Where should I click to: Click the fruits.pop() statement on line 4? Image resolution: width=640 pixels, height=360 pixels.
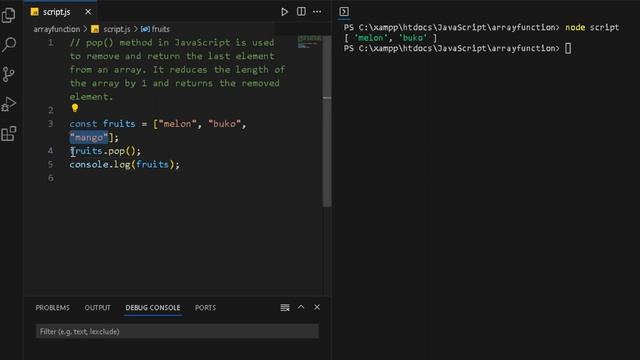(105, 151)
